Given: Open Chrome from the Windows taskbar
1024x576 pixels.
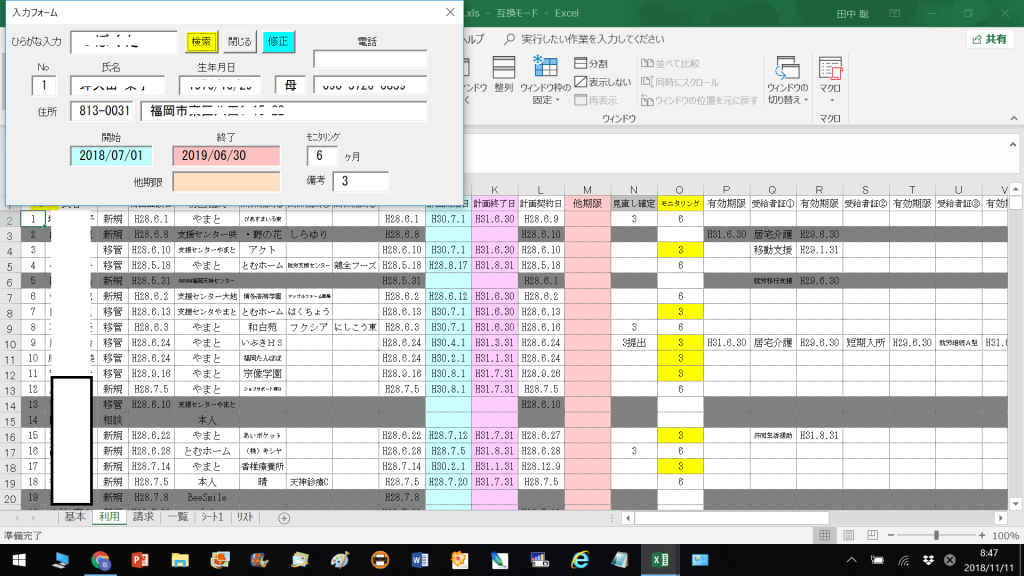Looking at the screenshot, I should [101, 560].
